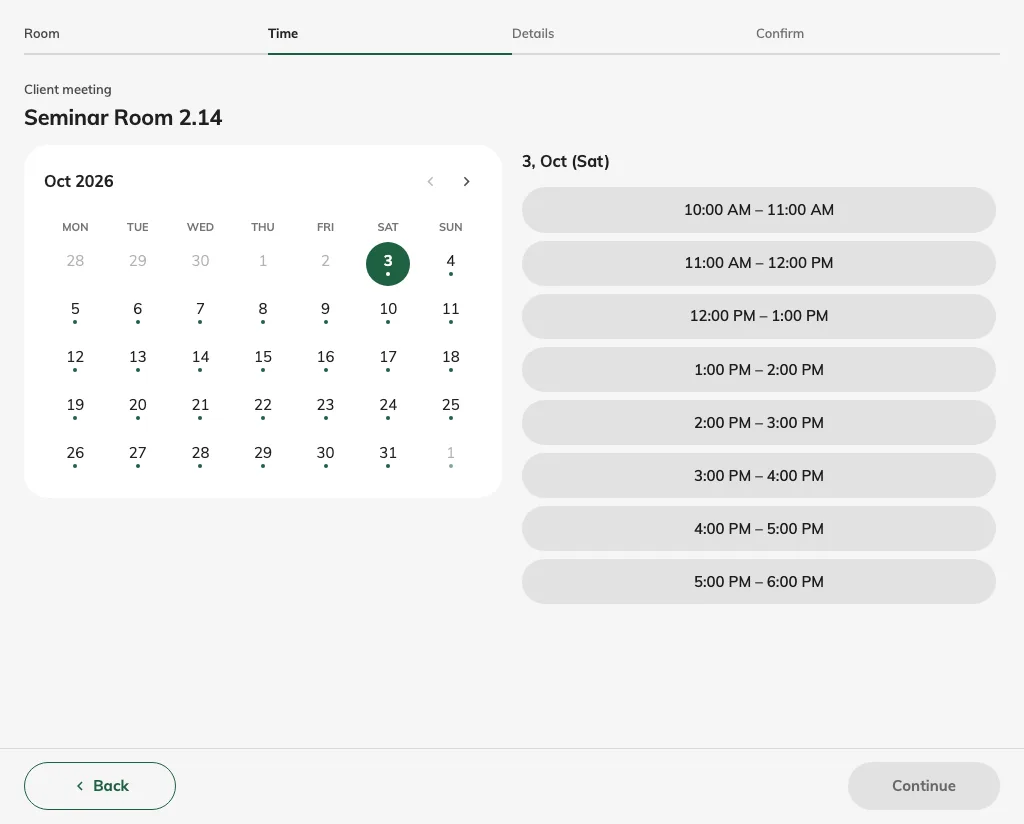Click the Seminar Room 2.14 heading

[x=123, y=118]
